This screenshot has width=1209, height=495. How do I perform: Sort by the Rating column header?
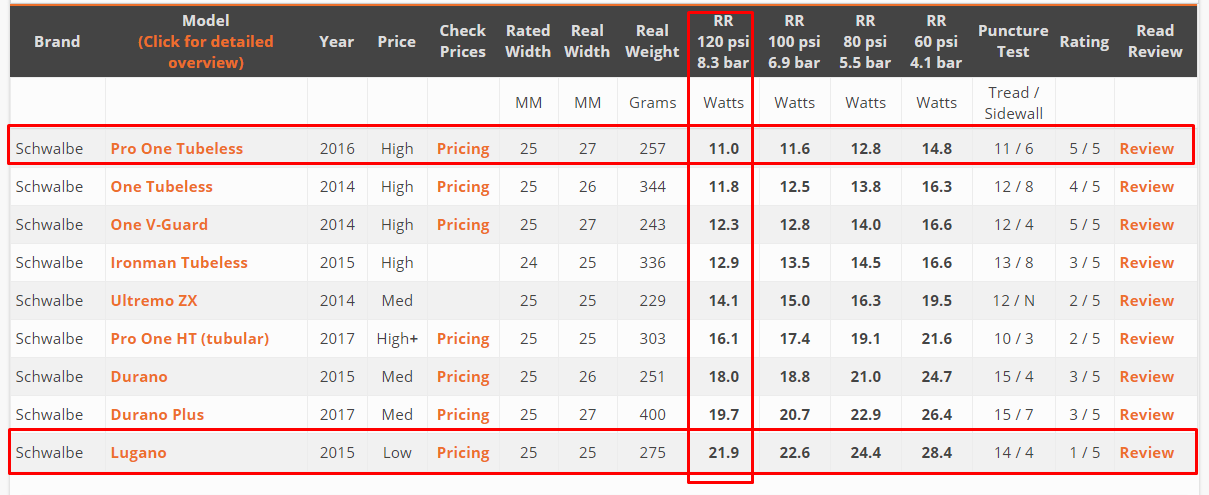1084,41
